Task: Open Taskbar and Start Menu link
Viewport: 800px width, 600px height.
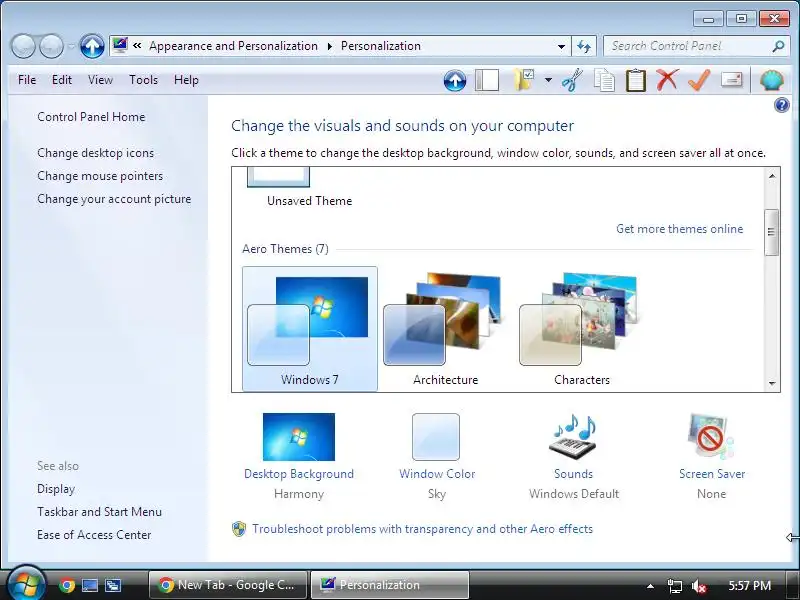Action: coord(99,512)
